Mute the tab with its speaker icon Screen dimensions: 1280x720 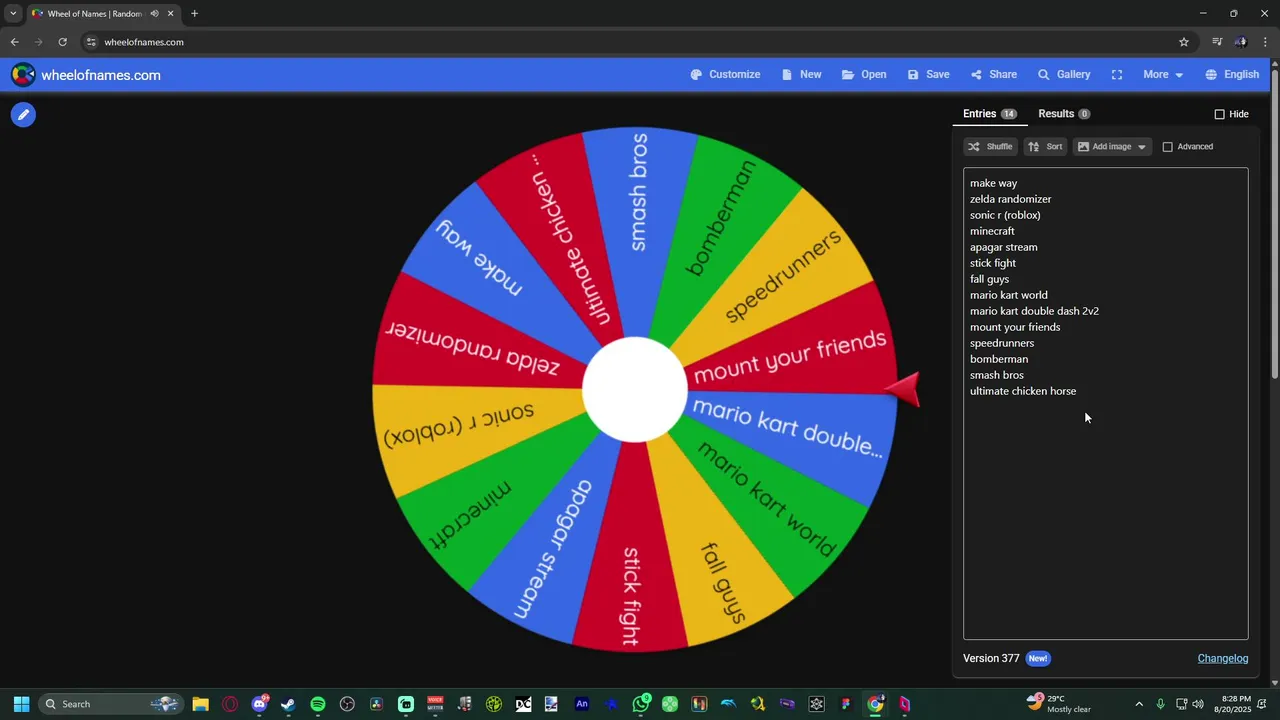coord(154,14)
